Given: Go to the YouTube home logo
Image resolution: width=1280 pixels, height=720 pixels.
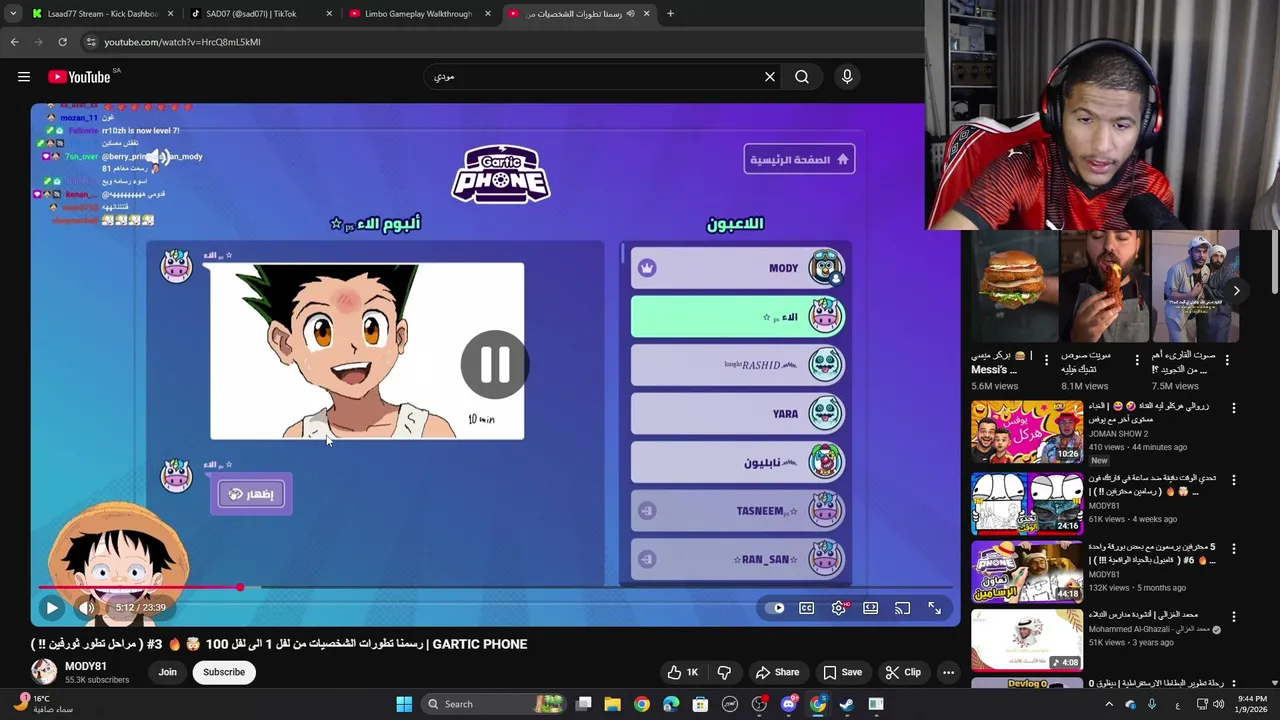Looking at the screenshot, I should pos(79,77).
